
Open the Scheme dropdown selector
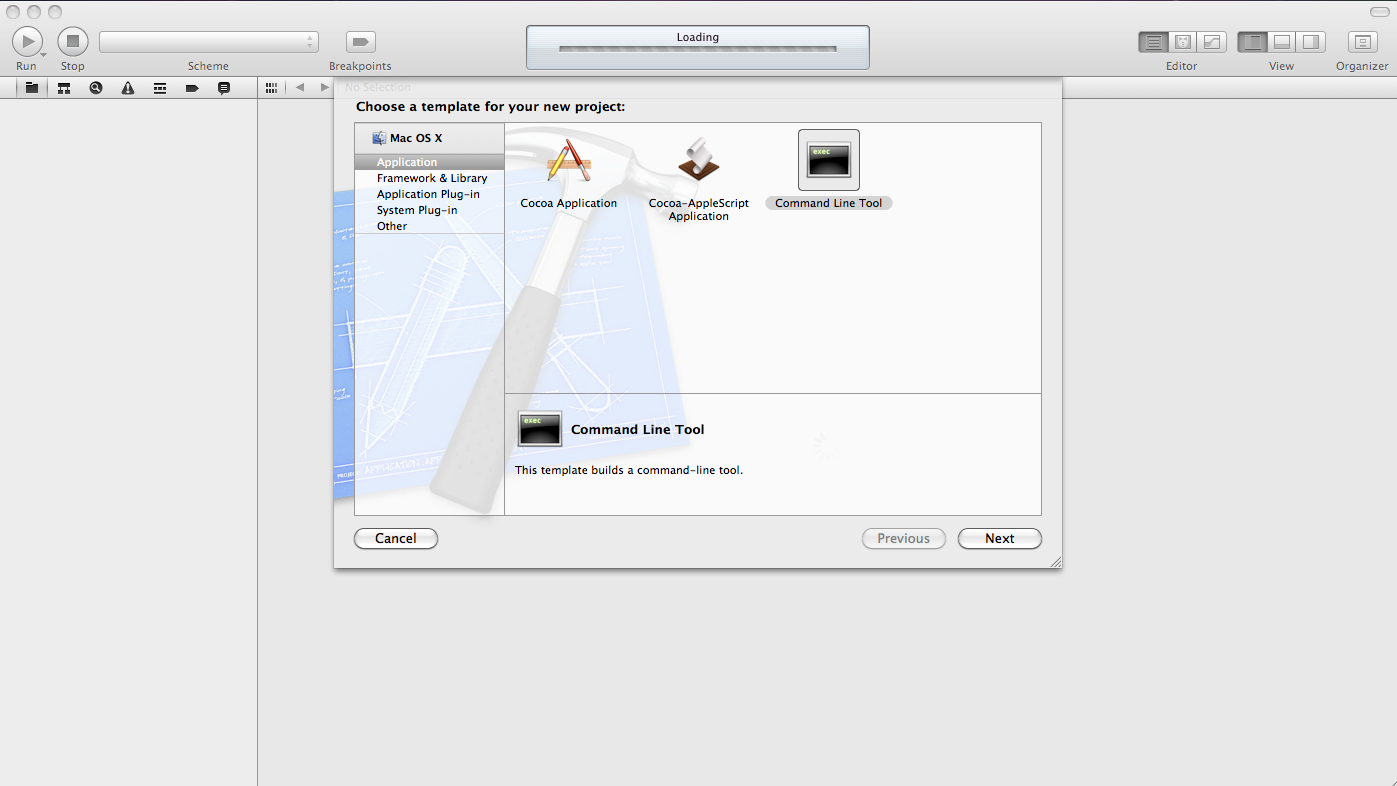click(209, 42)
